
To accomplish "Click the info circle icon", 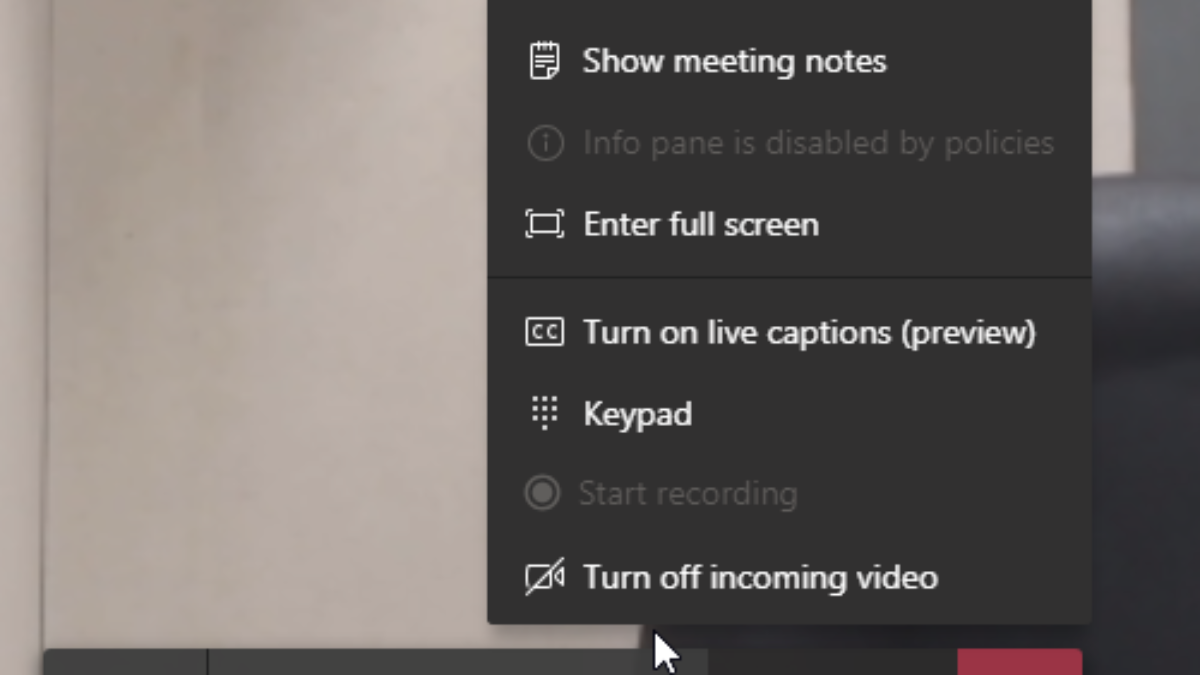I will point(544,143).
